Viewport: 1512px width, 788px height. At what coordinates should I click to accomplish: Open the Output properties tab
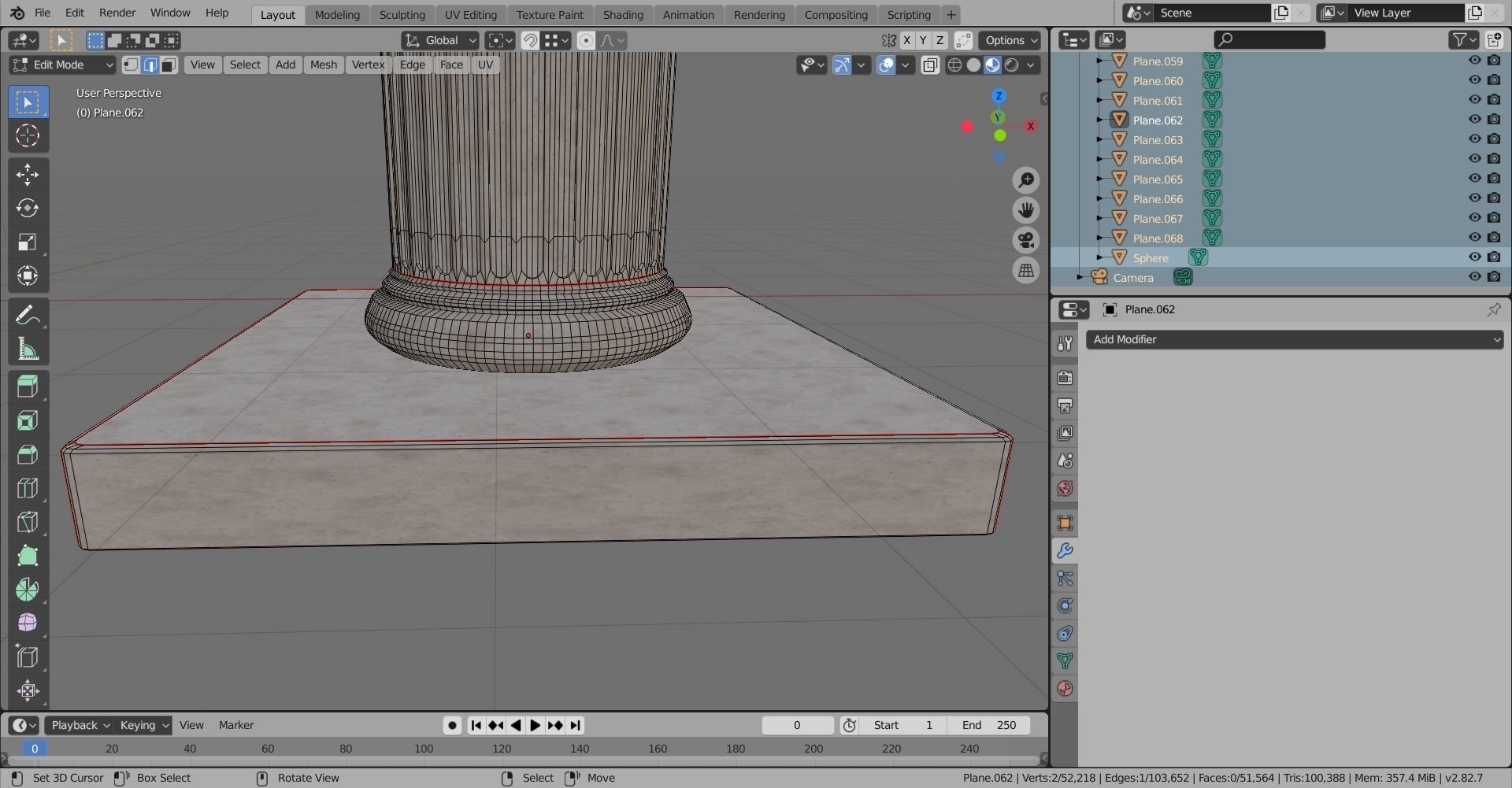1065,405
